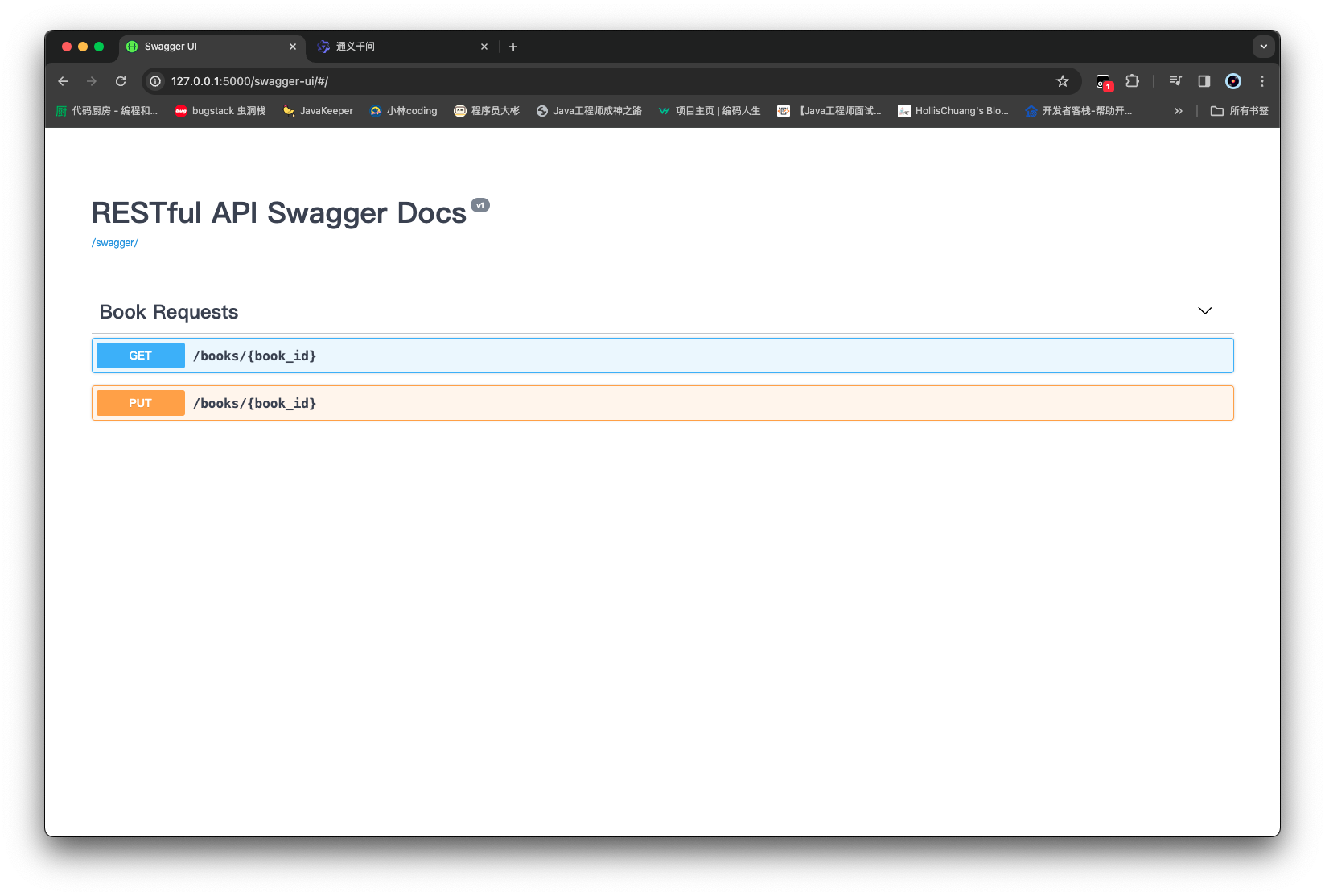Open the Chrome three-dot menu
This screenshot has height=896, width=1325.
tap(1262, 81)
